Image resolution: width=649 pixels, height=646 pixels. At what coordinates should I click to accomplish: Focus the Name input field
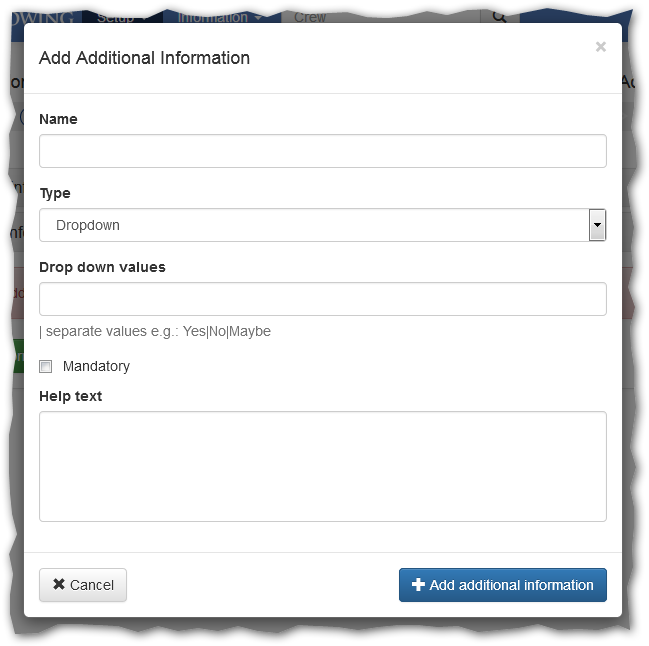coord(322,151)
